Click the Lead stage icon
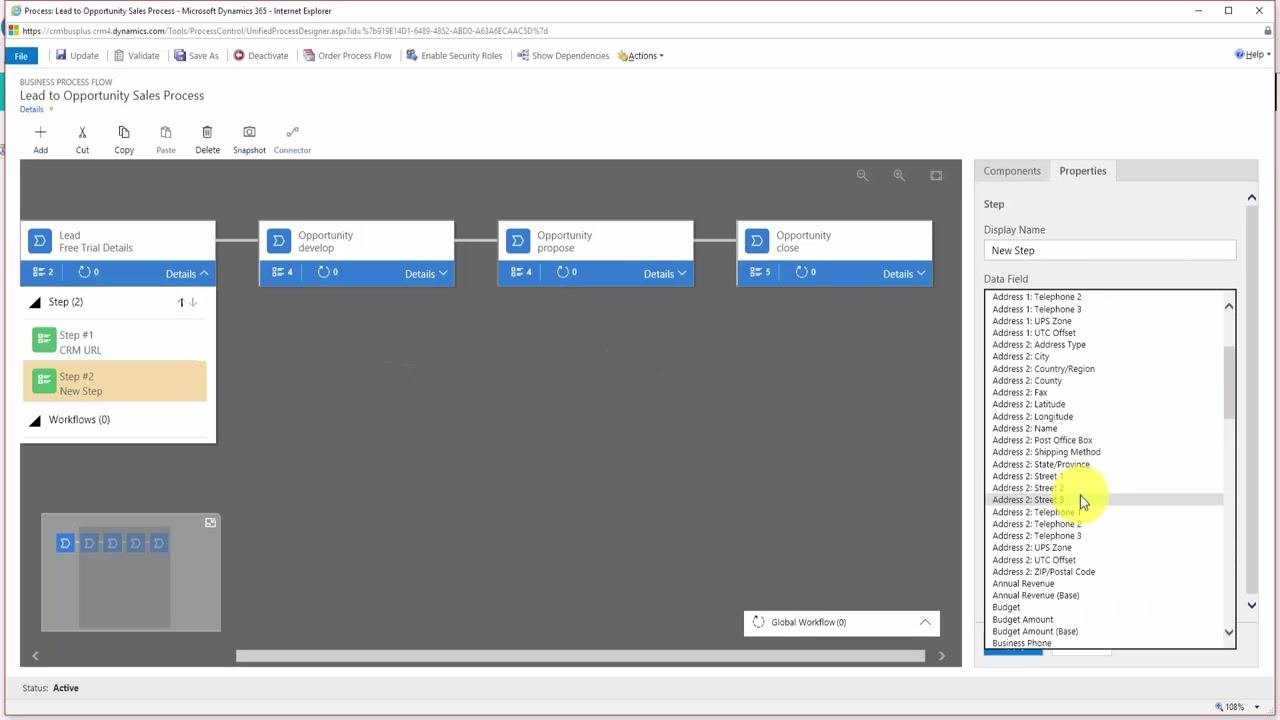The image size is (1280, 720). (39, 241)
